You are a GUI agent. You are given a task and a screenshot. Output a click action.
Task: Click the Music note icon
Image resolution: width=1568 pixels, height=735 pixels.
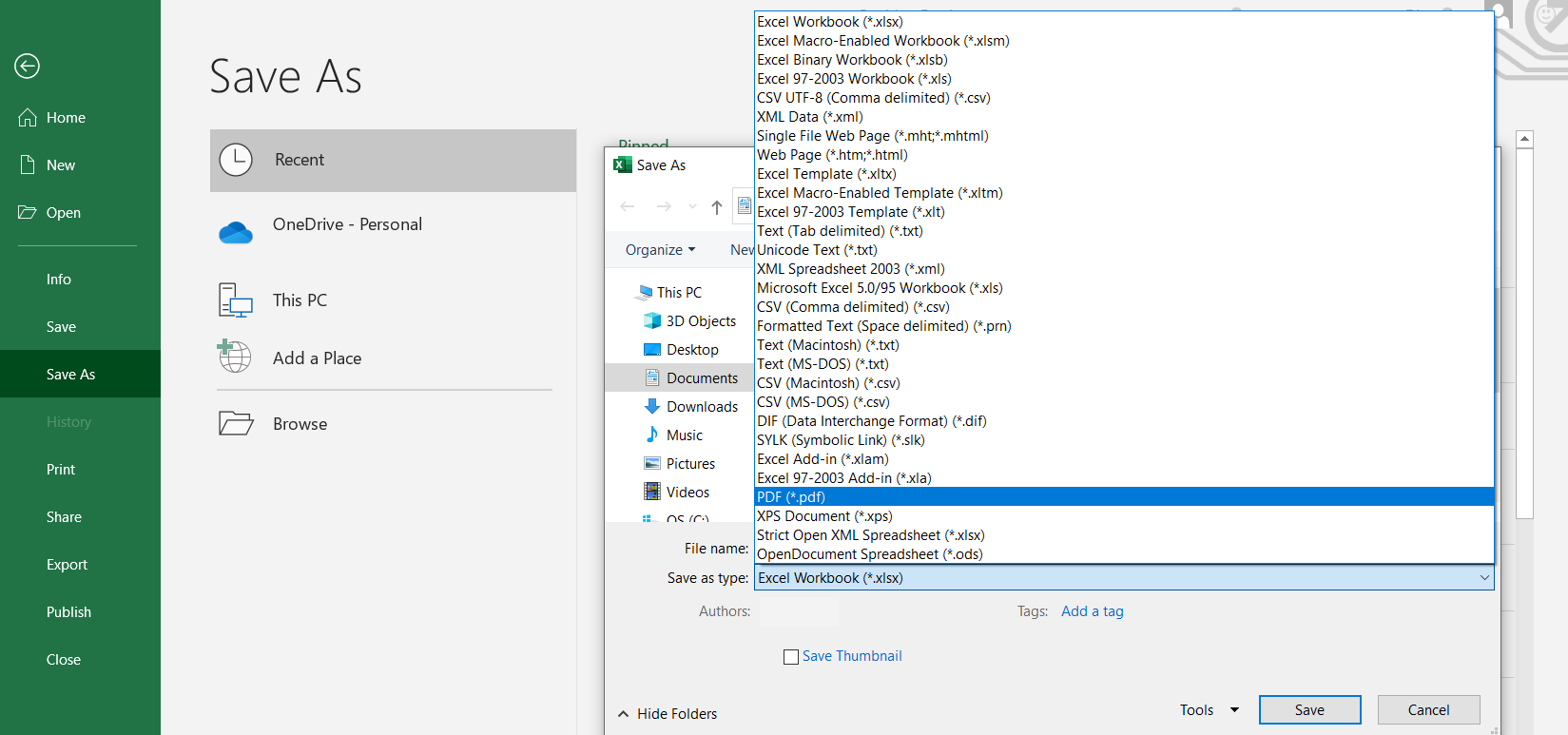pyautogui.click(x=652, y=435)
